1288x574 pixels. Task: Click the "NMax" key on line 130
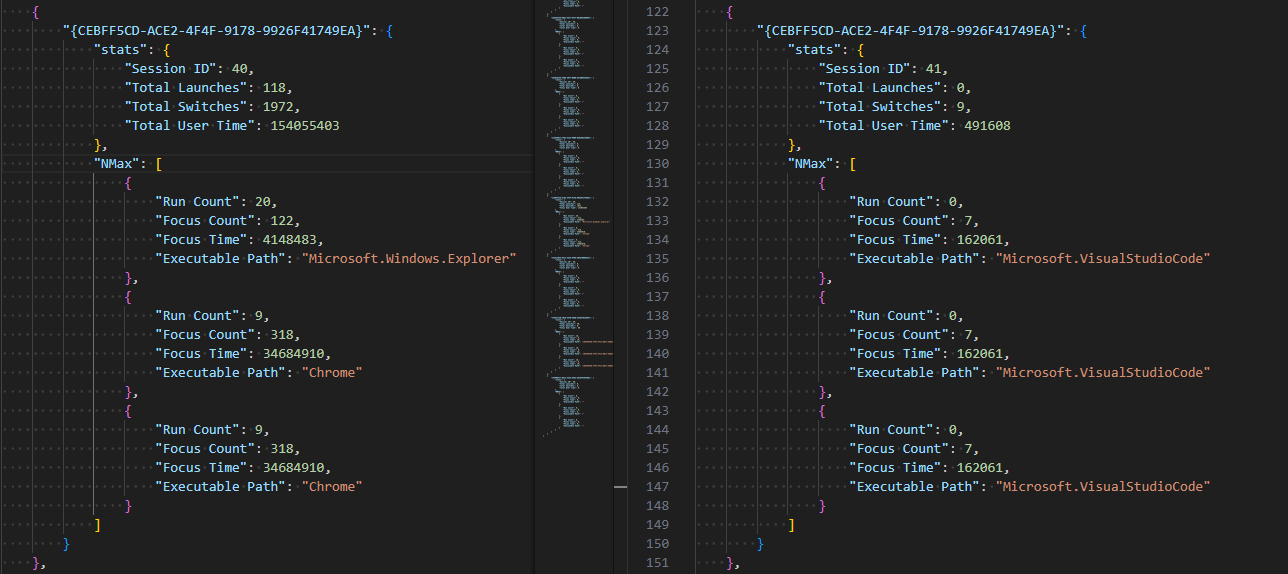click(x=813, y=164)
